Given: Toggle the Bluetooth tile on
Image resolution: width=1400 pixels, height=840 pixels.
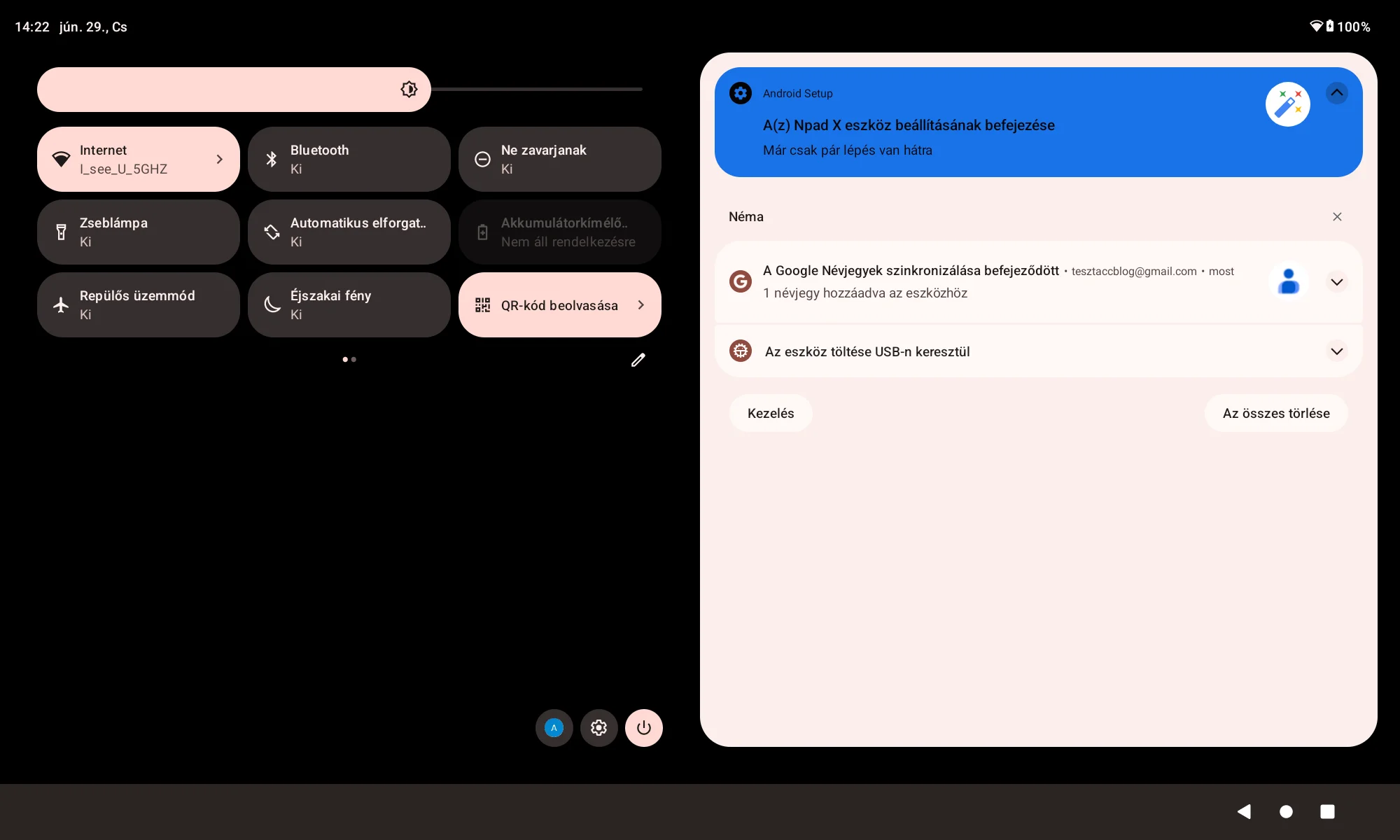Looking at the screenshot, I should 349,160.
